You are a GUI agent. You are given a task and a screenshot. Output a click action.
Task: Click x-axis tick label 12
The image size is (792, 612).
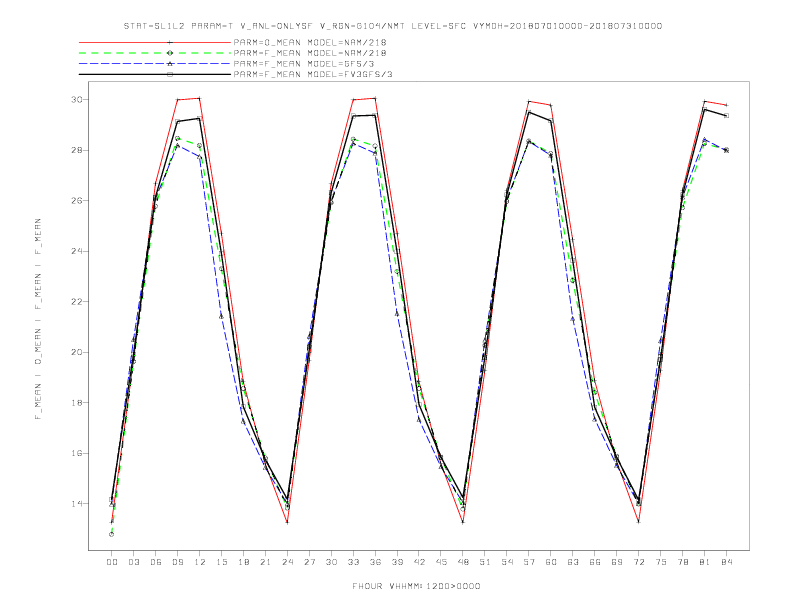click(200, 562)
